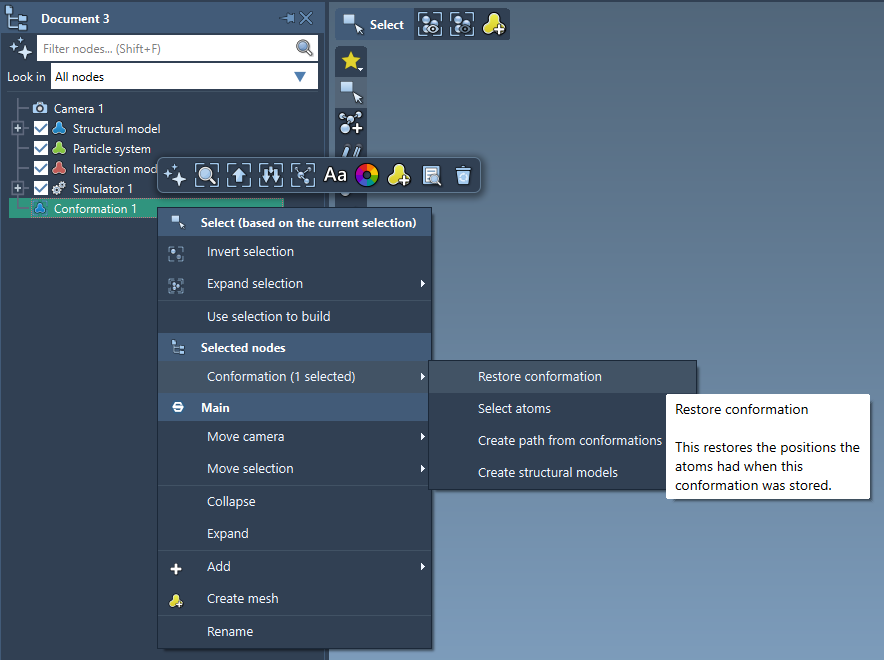Click the Filter nodes search field
This screenshot has width=884, height=660.
(x=165, y=48)
